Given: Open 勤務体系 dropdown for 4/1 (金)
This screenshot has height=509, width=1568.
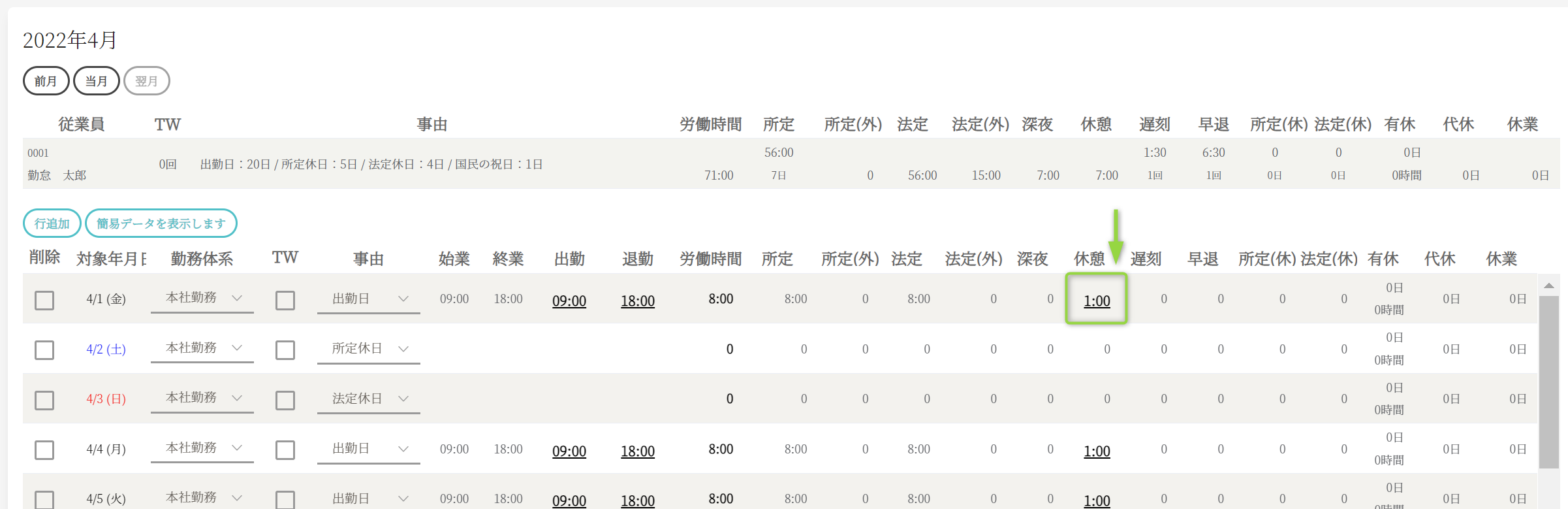Looking at the screenshot, I should (x=202, y=298).
